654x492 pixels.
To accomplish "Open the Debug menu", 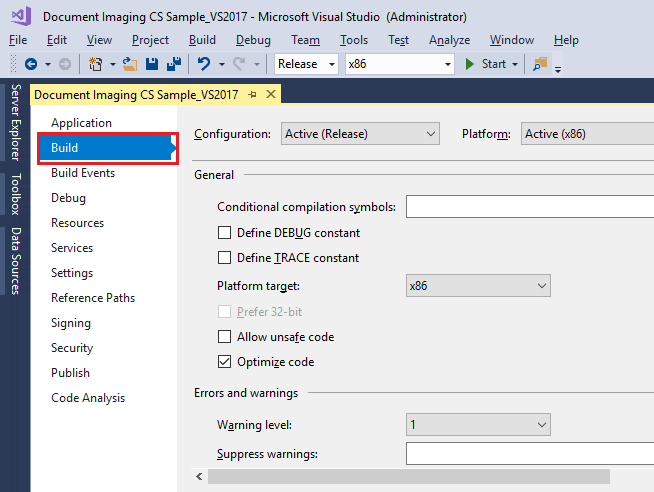I will tap(253, 40).
